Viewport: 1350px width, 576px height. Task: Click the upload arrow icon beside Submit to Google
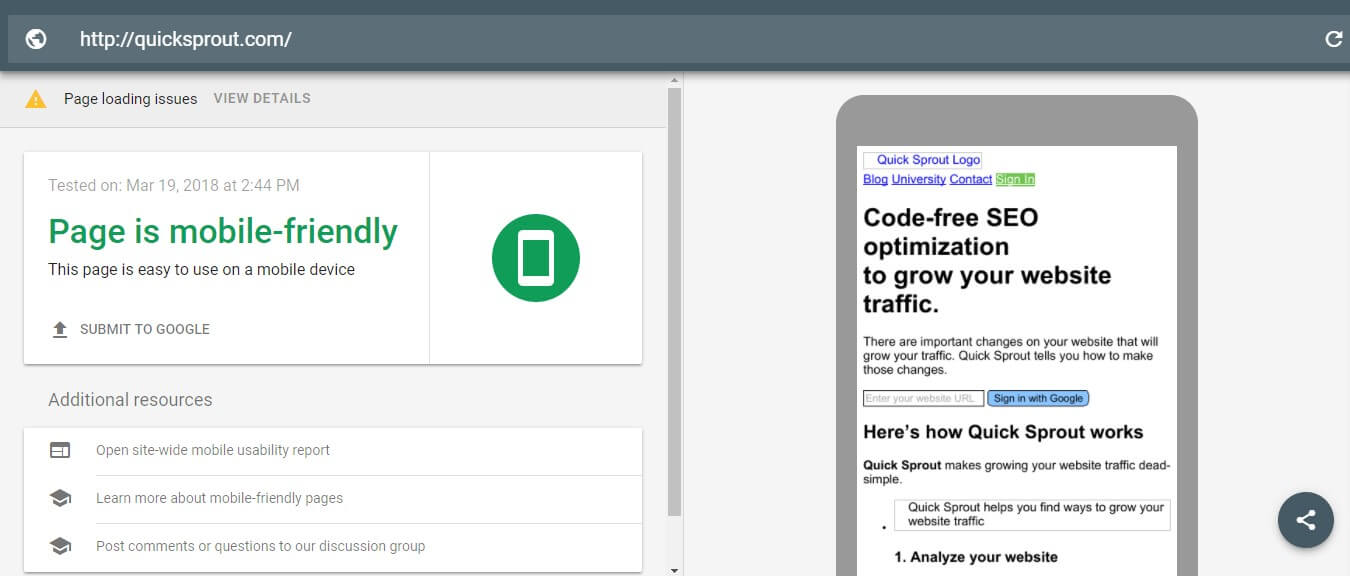[x=60, y=329]
